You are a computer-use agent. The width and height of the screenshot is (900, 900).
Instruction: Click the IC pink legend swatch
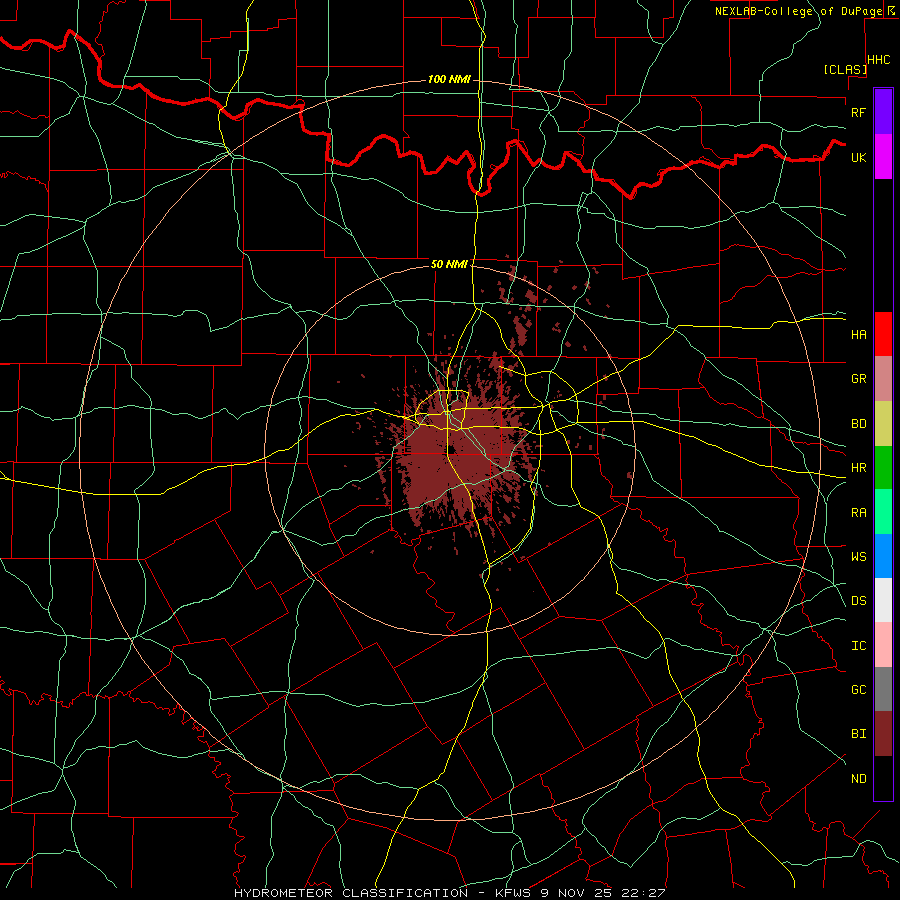[883, 645]
